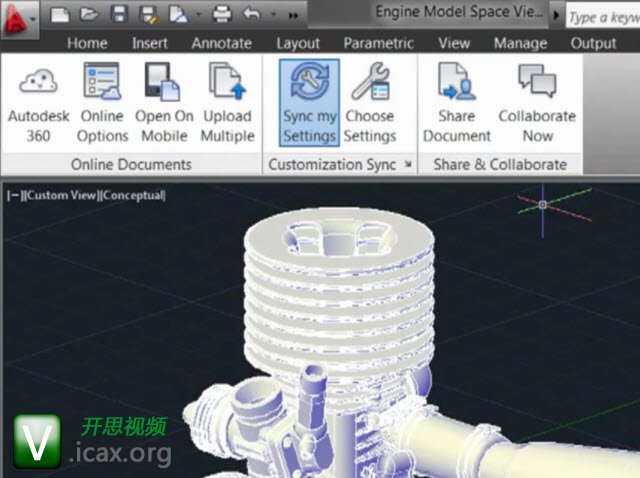The height and width of the screenshot is (478, 640).
Task: Click the Open file folder icon
Action: tap(90, 15)
